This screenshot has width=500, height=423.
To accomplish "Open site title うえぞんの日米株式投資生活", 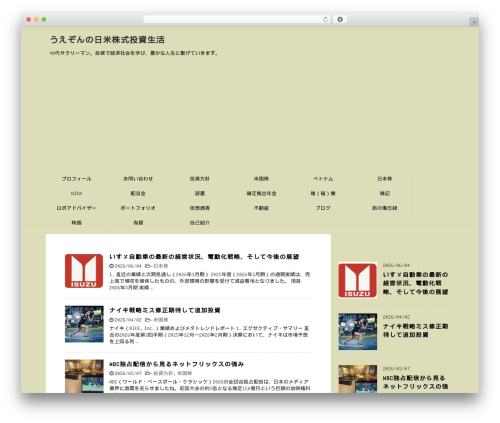I will pos(107,40).
